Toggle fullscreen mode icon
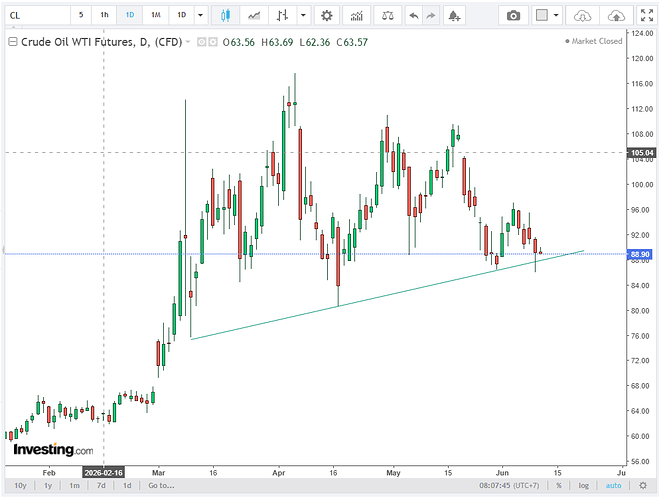 click(x=646, y=16)
